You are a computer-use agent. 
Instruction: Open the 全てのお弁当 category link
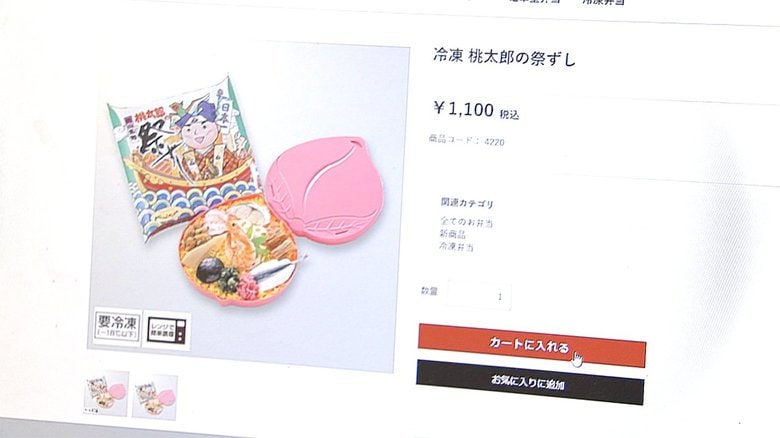[x=466, y=222]
